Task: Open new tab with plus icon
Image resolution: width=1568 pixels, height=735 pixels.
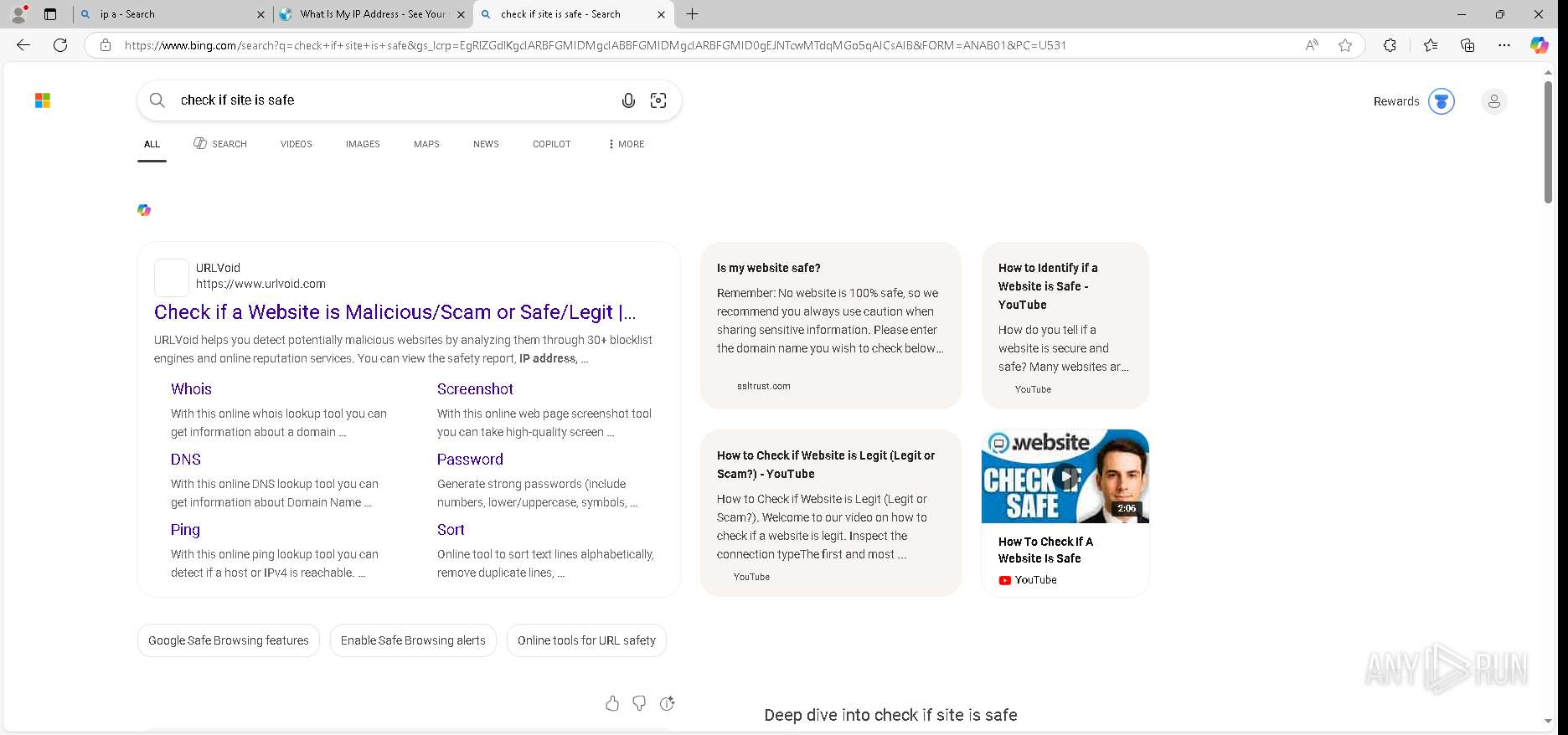Action: click(x=692, y=14)
